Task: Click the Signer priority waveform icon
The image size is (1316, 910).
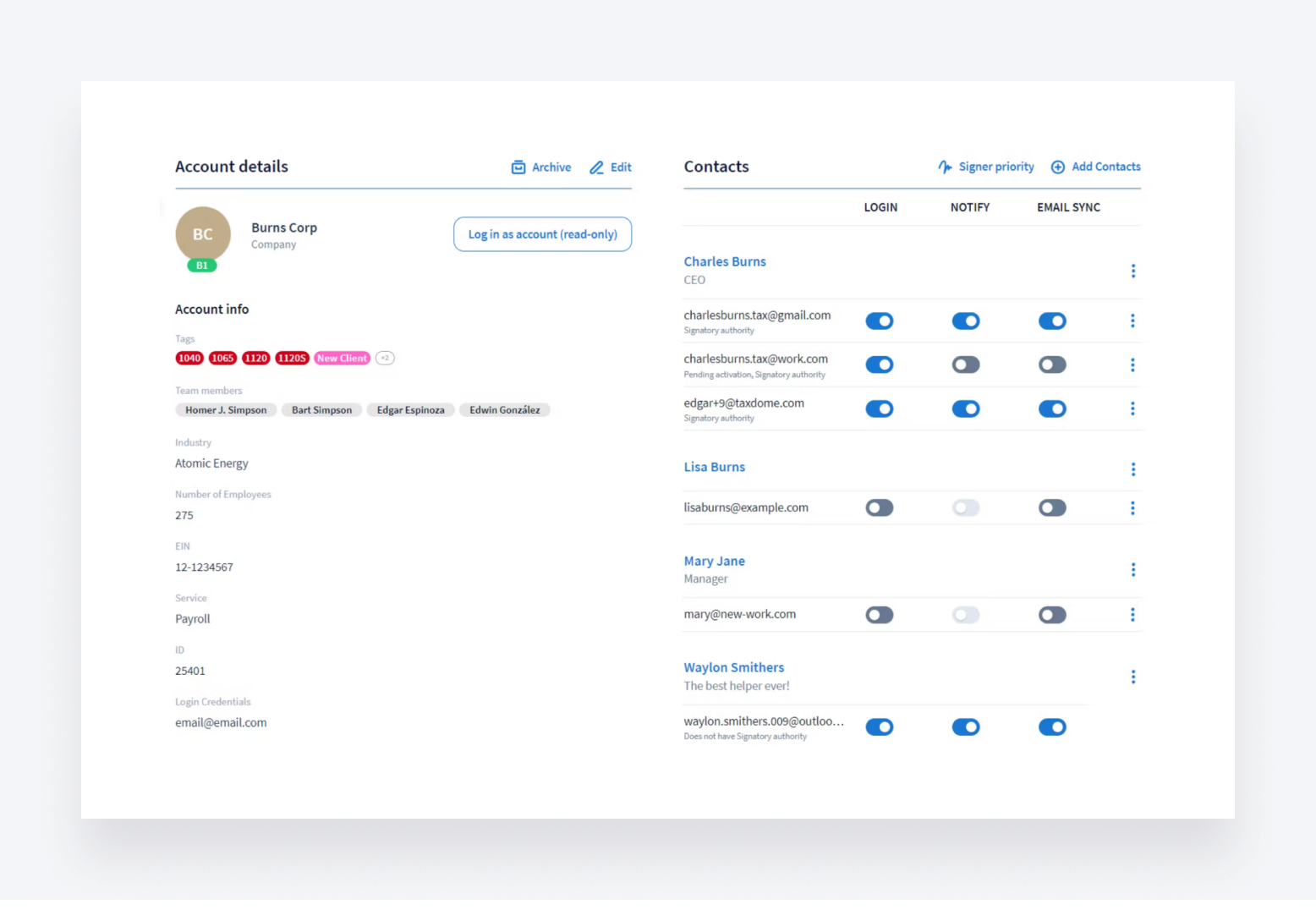Action: coord(944,167)
